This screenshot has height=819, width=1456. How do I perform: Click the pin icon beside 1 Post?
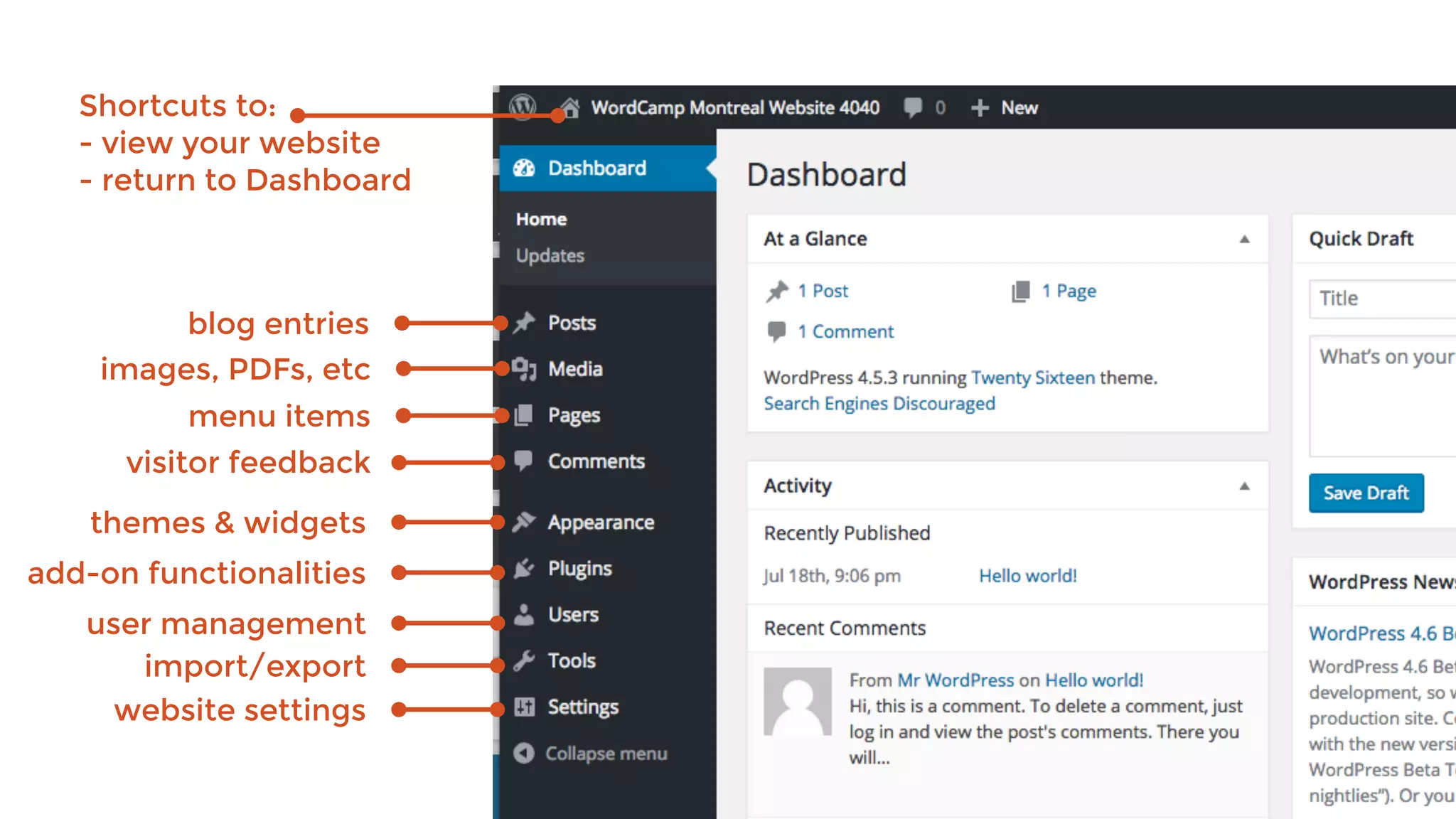[x=777, y=291]
